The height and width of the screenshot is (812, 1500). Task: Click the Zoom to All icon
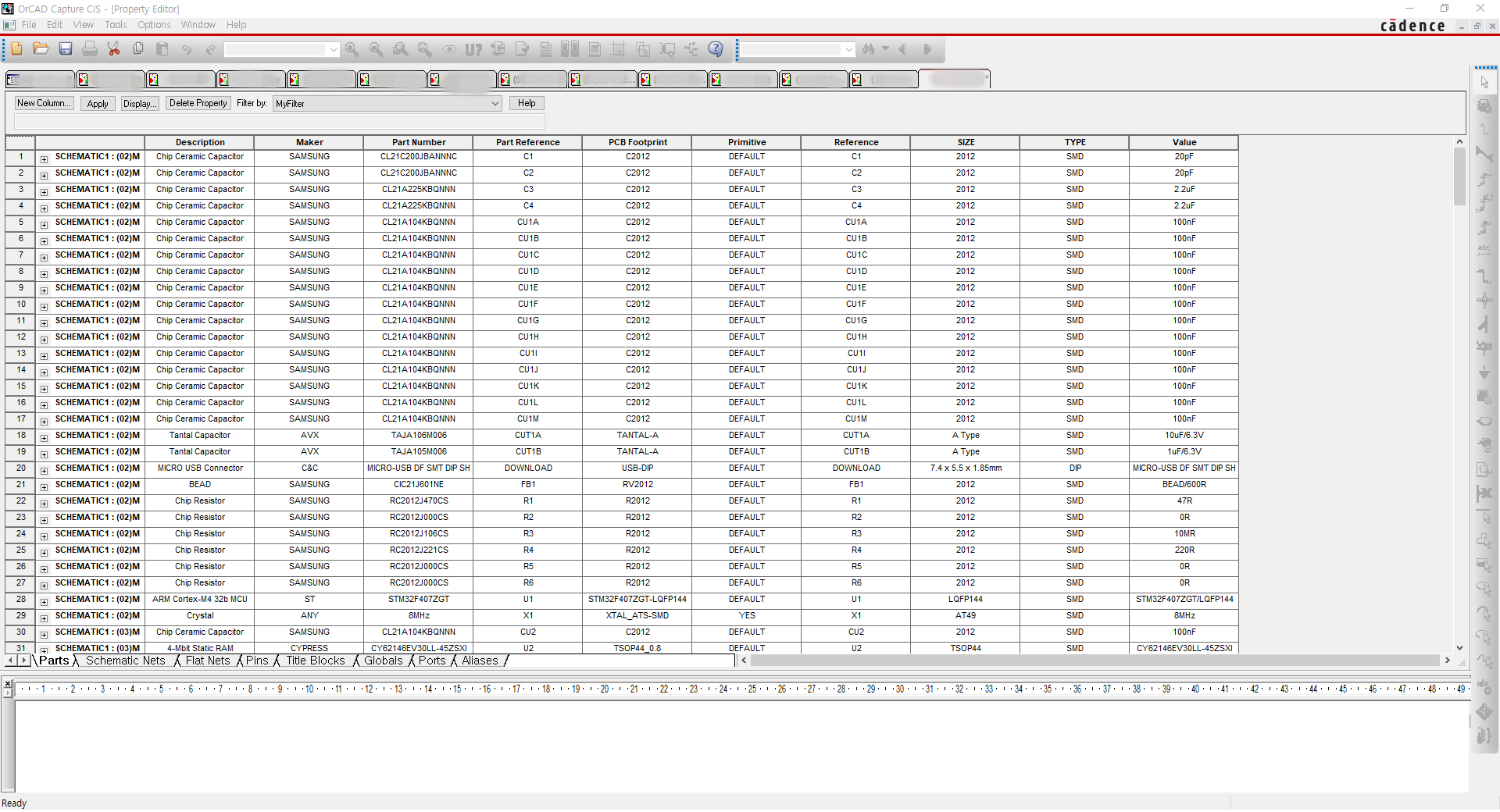tap(424, 49)
